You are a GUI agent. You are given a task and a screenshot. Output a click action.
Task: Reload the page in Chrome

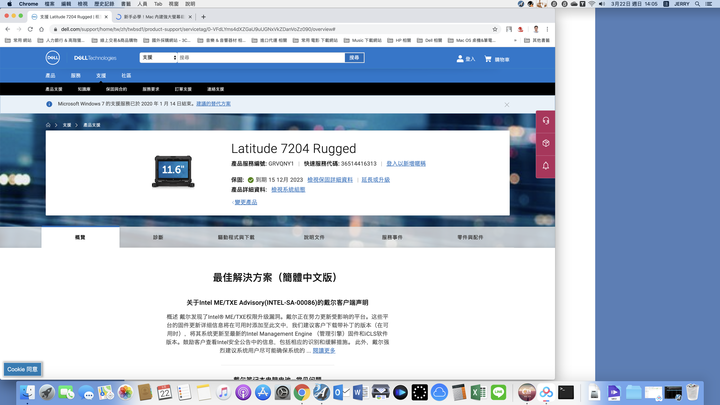tap(30, 29)
